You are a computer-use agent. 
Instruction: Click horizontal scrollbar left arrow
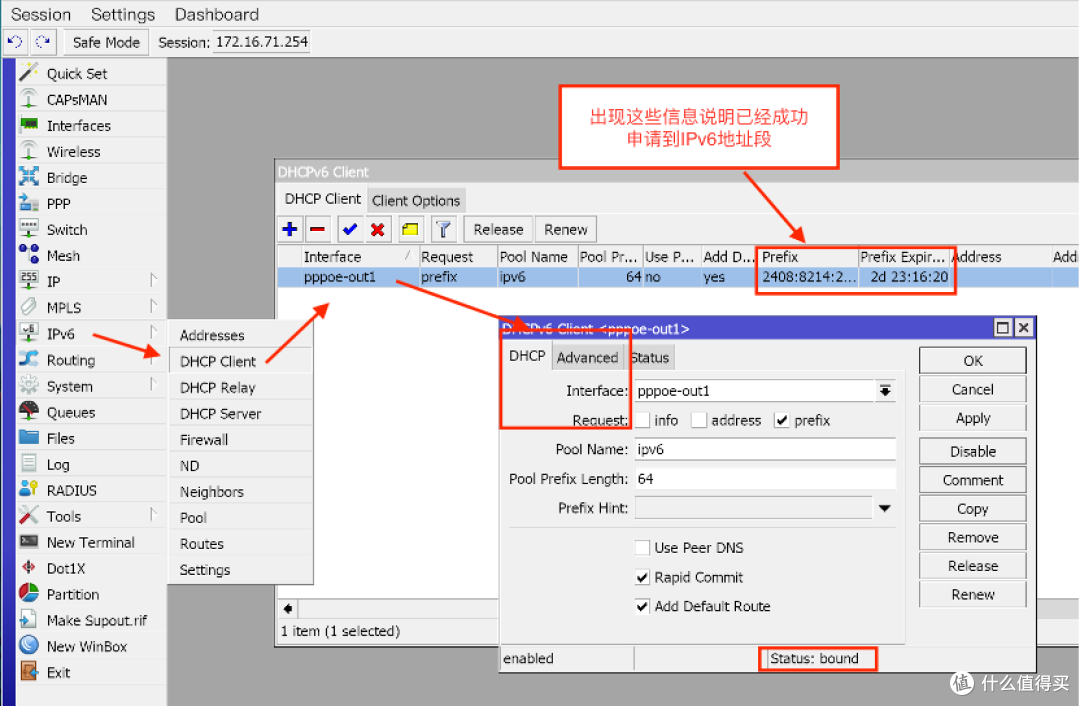tap(288, 609)
